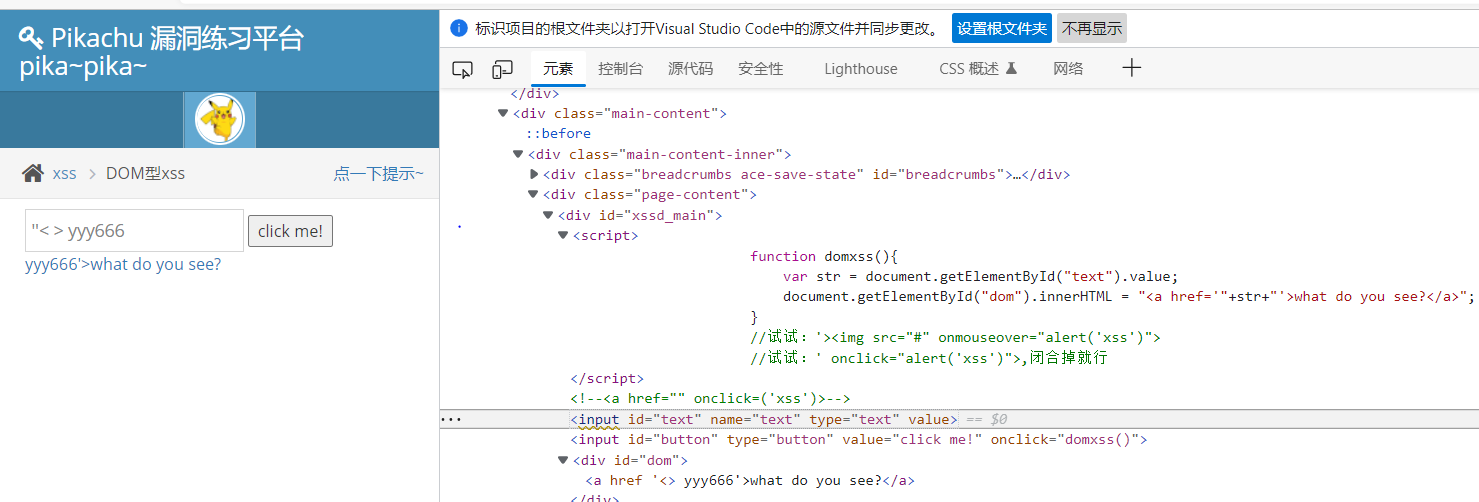Click the text input containing yyy666
The height and width of the screenshot is (502, 1479).
pos(134,230)
